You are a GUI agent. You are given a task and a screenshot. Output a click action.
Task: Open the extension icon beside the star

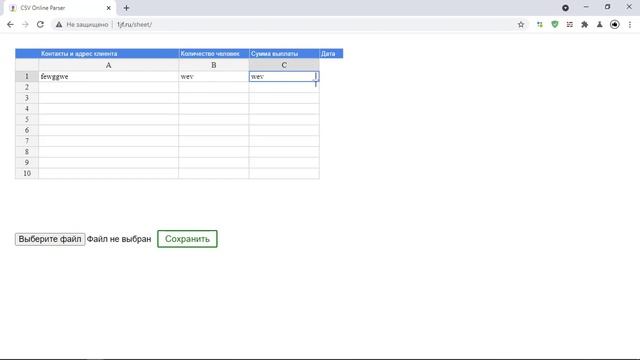point(540,24)
